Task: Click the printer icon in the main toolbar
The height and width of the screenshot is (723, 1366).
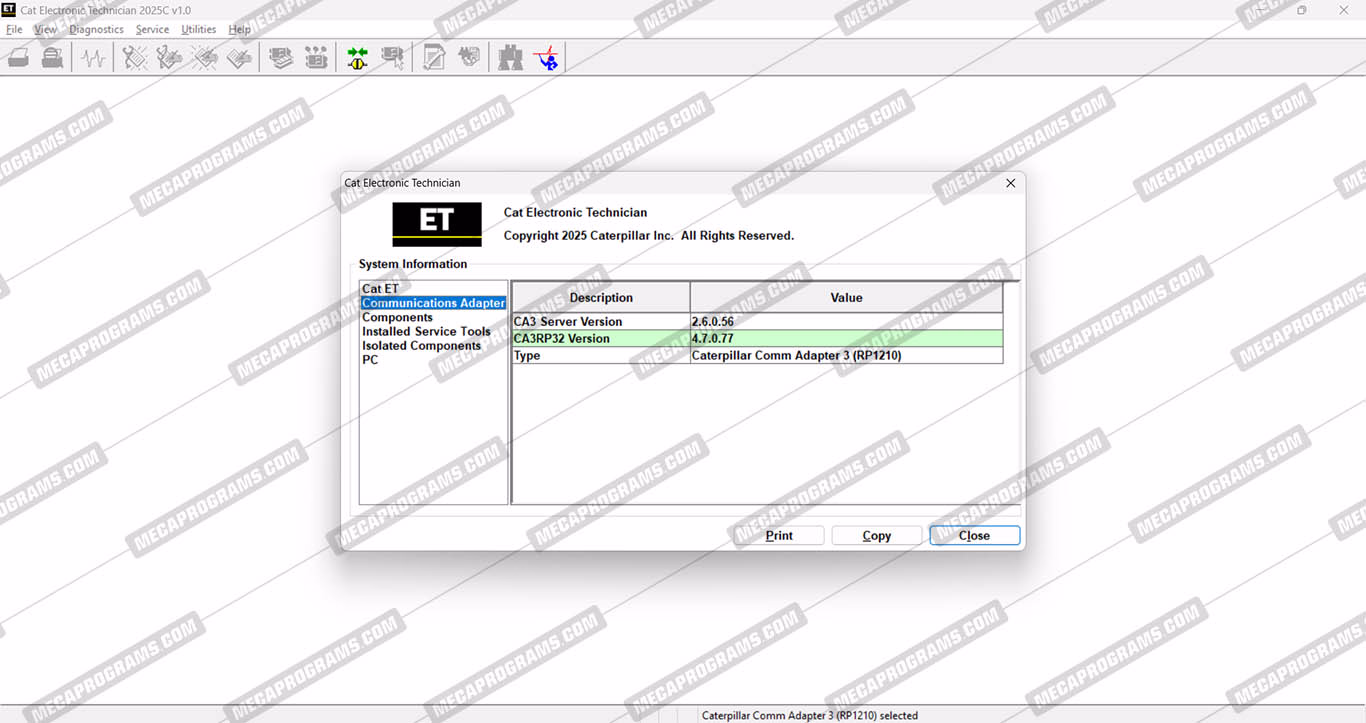Action: tap(19, 58)
